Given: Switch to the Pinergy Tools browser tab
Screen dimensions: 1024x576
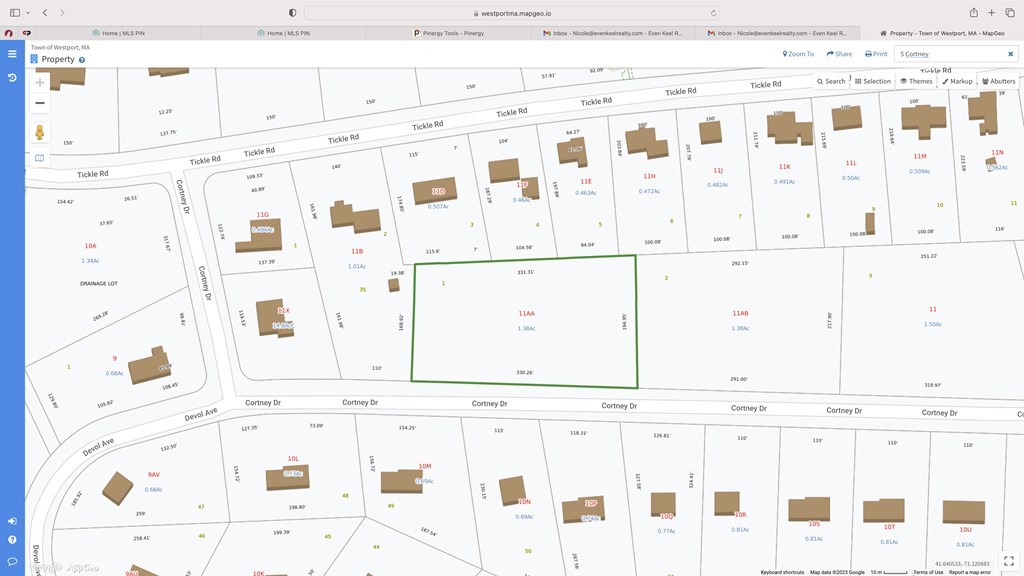Looking at the screenshot, I should (x=449, y=33).
